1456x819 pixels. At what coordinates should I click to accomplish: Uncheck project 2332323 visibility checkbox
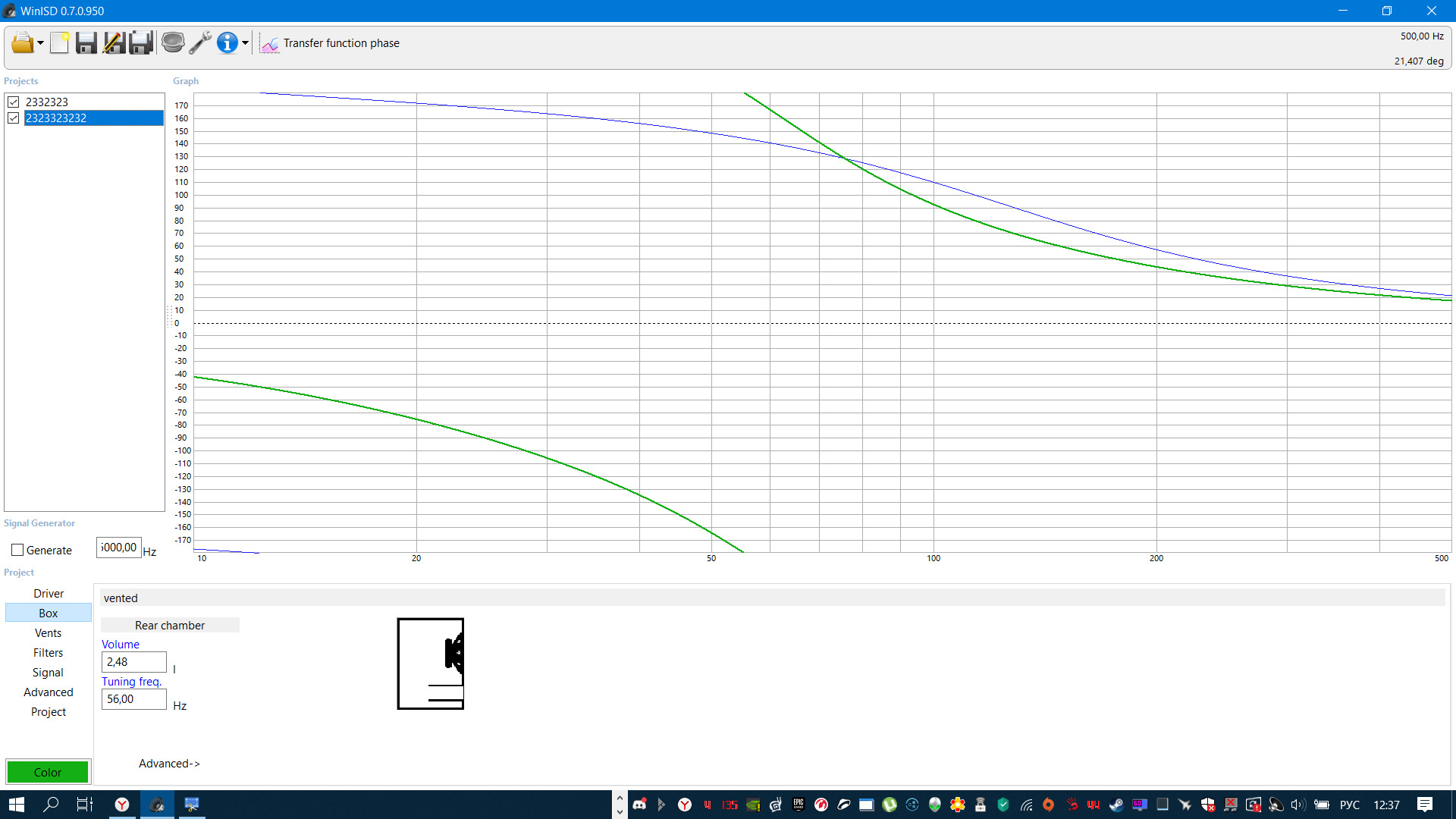click(14, 102)
